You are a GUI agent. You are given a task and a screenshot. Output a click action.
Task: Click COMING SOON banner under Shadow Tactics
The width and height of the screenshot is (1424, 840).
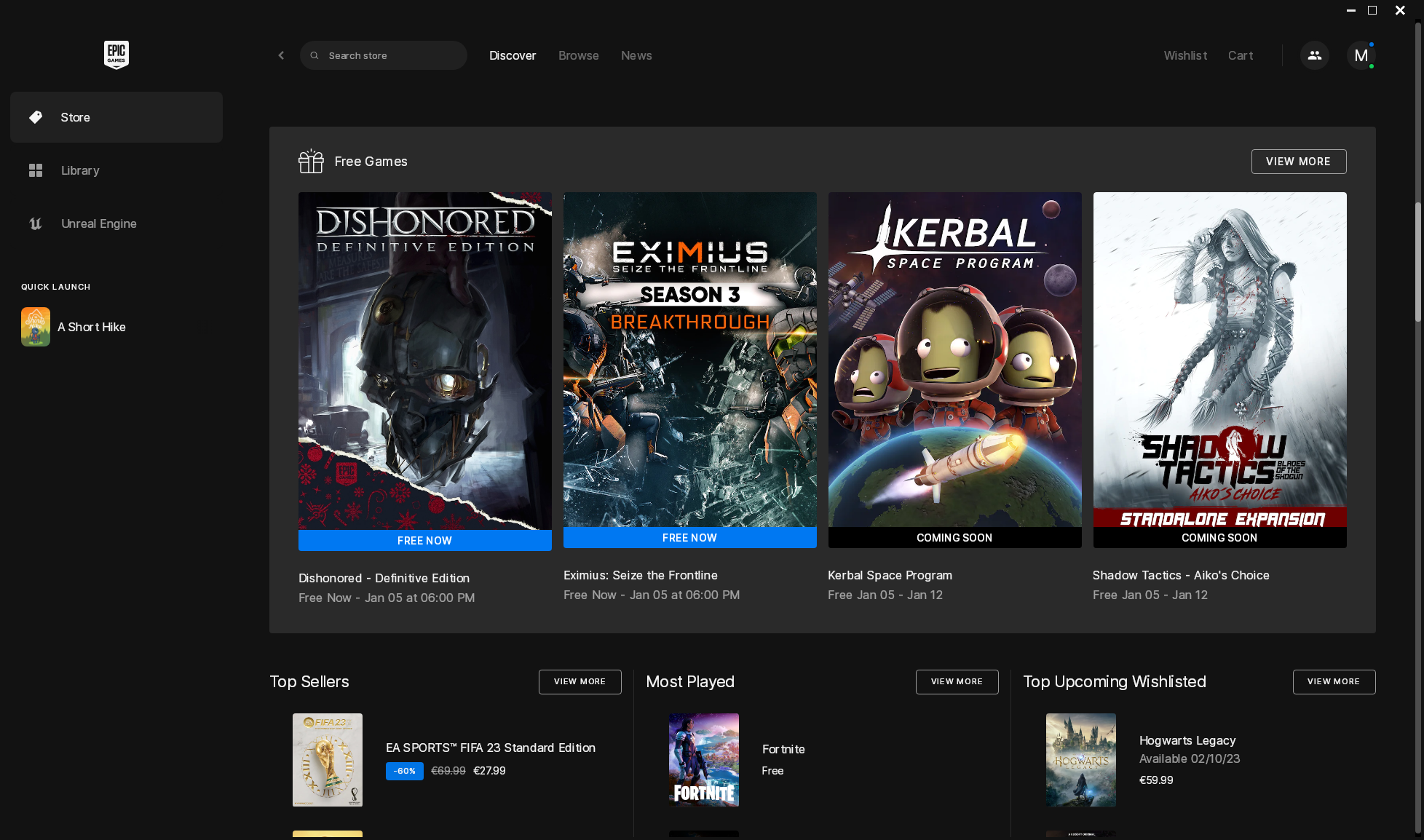pos(1220,538)
